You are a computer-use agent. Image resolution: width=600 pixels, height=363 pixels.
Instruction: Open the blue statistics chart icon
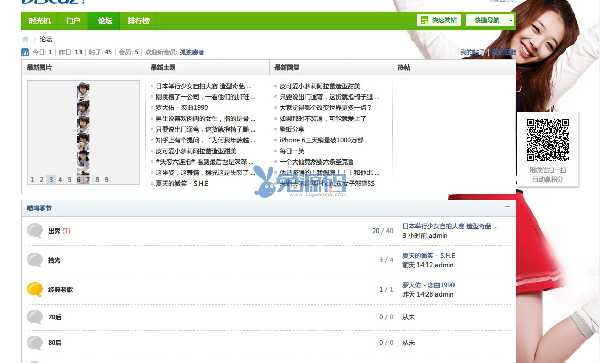coord(25,52)
